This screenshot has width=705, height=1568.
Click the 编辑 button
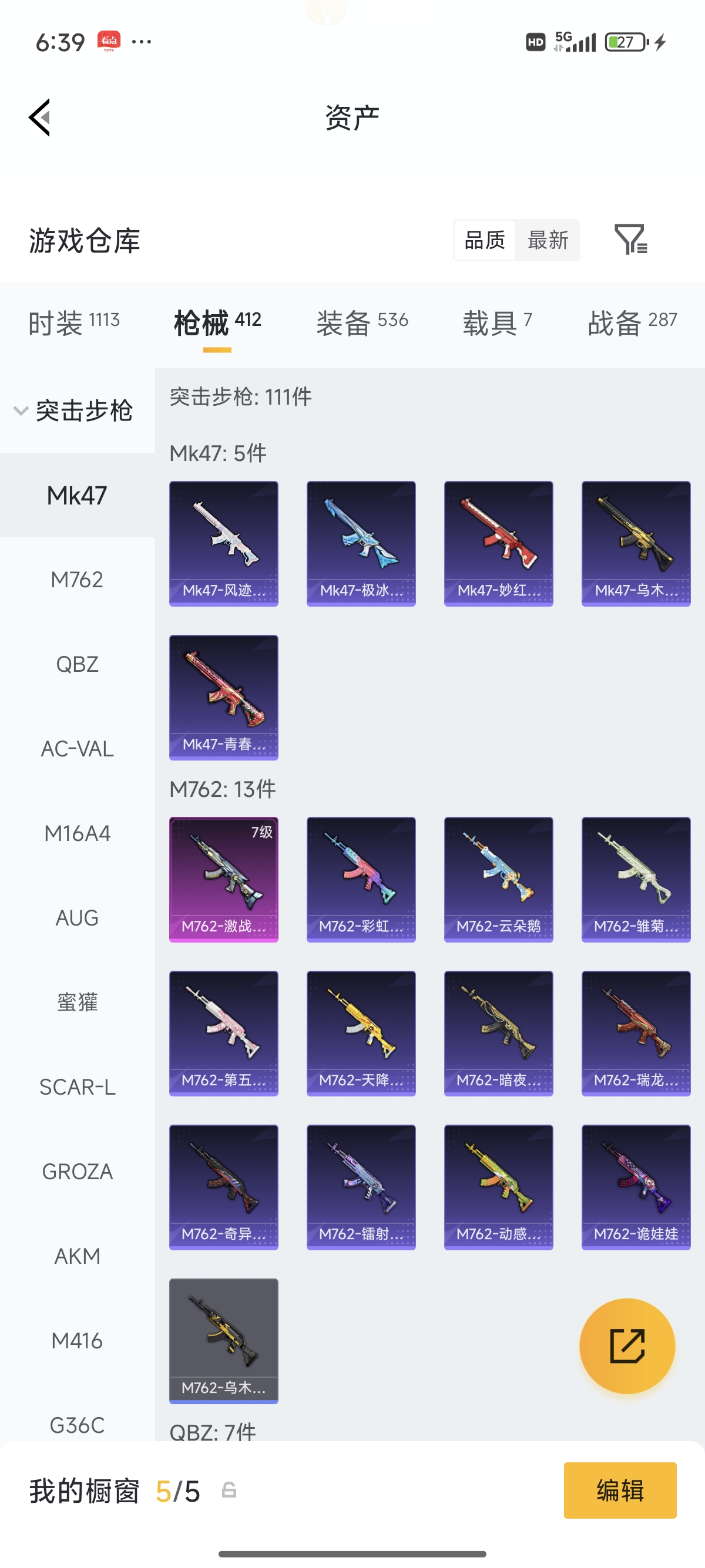620,1490
